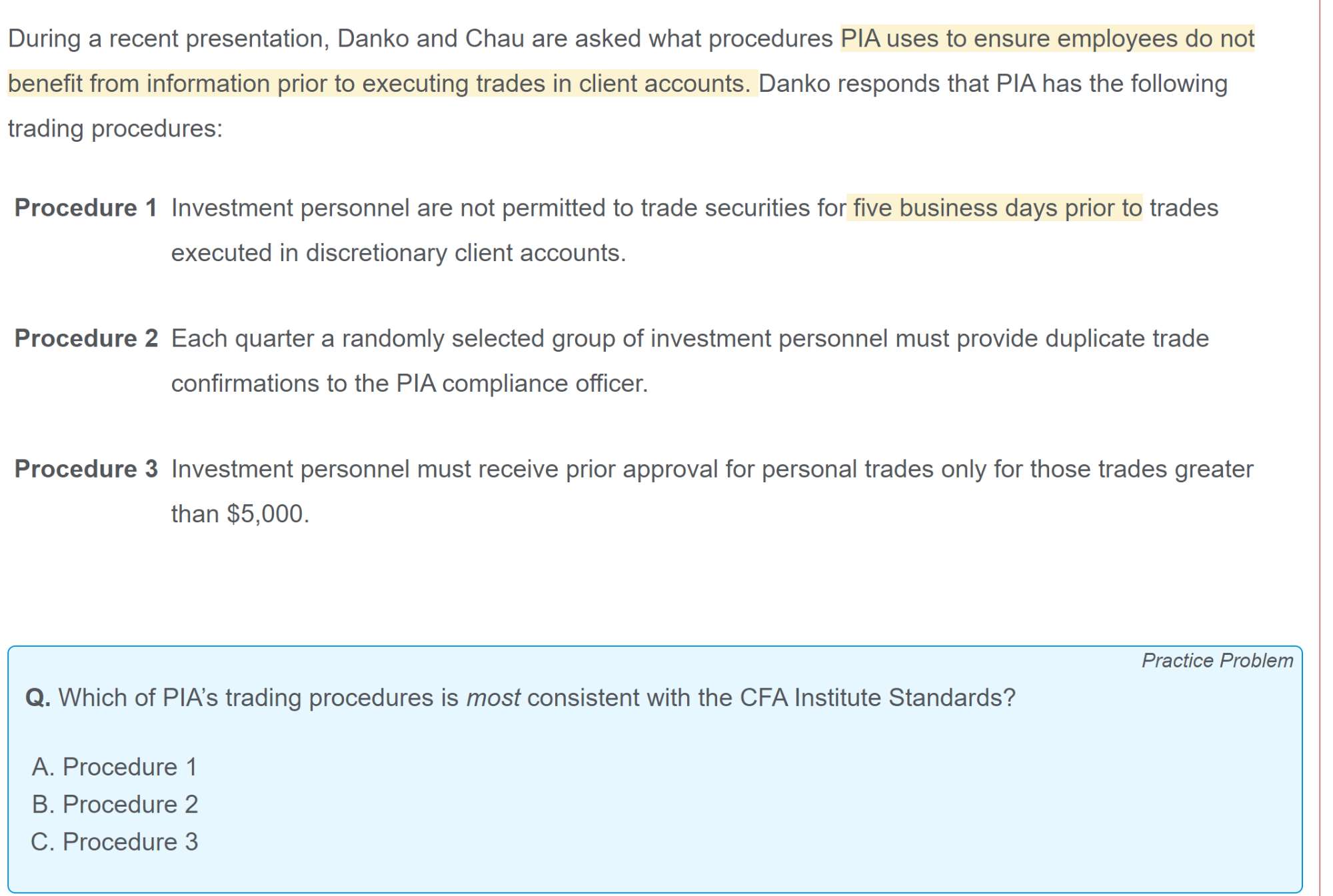
Task: Click highlighted 'five business days prior to'
Action: point(996,208)
